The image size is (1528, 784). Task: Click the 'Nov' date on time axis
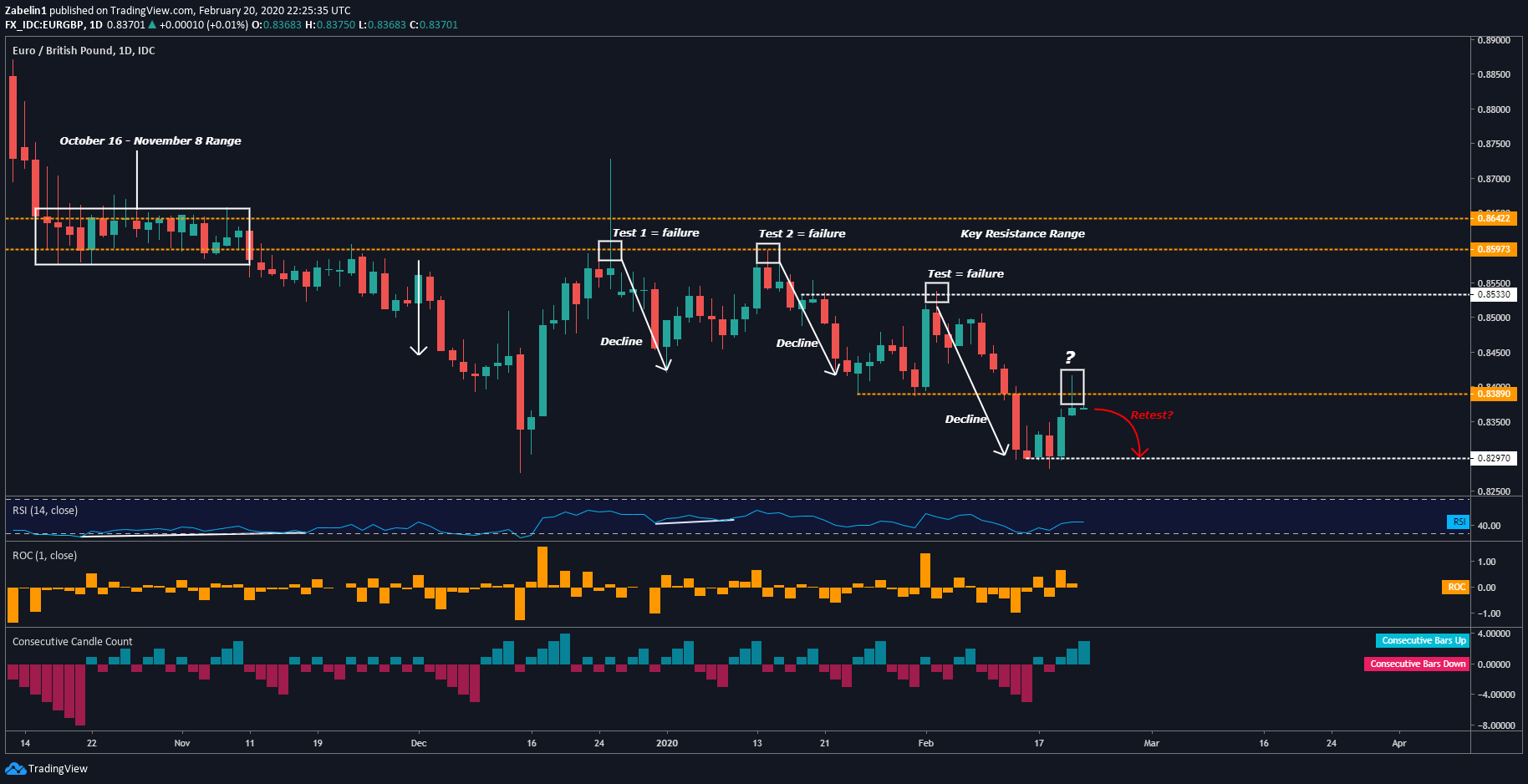[x=182, y=743]
